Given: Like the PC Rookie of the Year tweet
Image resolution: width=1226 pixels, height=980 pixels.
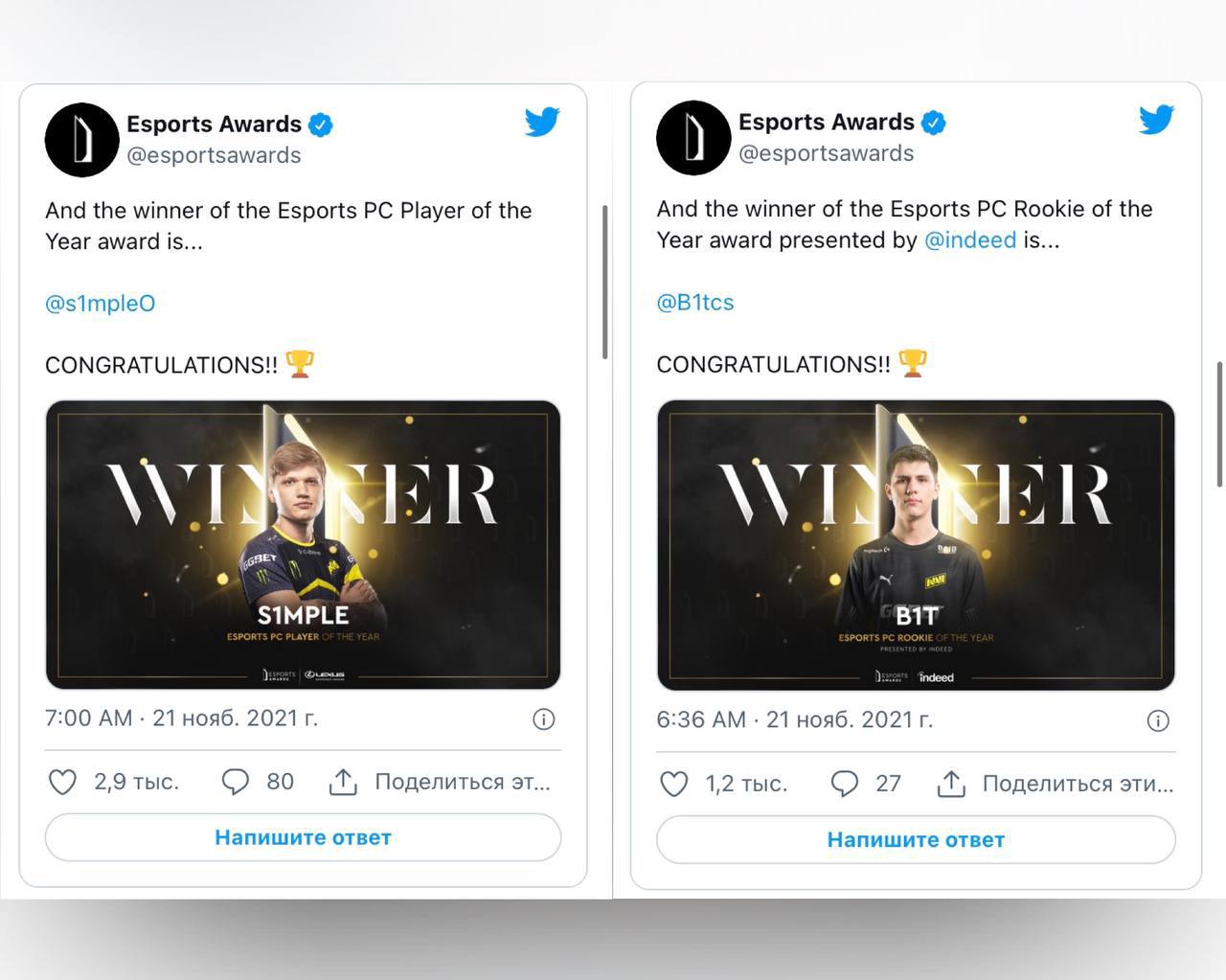Looking at the screenshot, I should click(x=674, y=785).
